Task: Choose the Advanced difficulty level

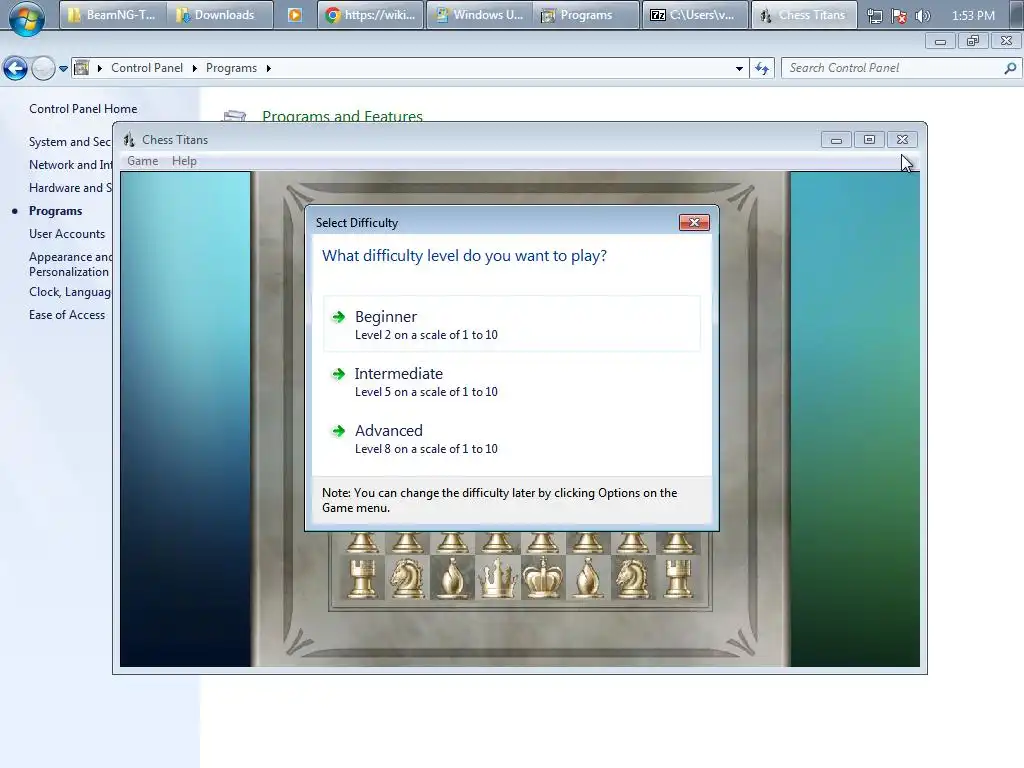Action: [x=511, y=438]
